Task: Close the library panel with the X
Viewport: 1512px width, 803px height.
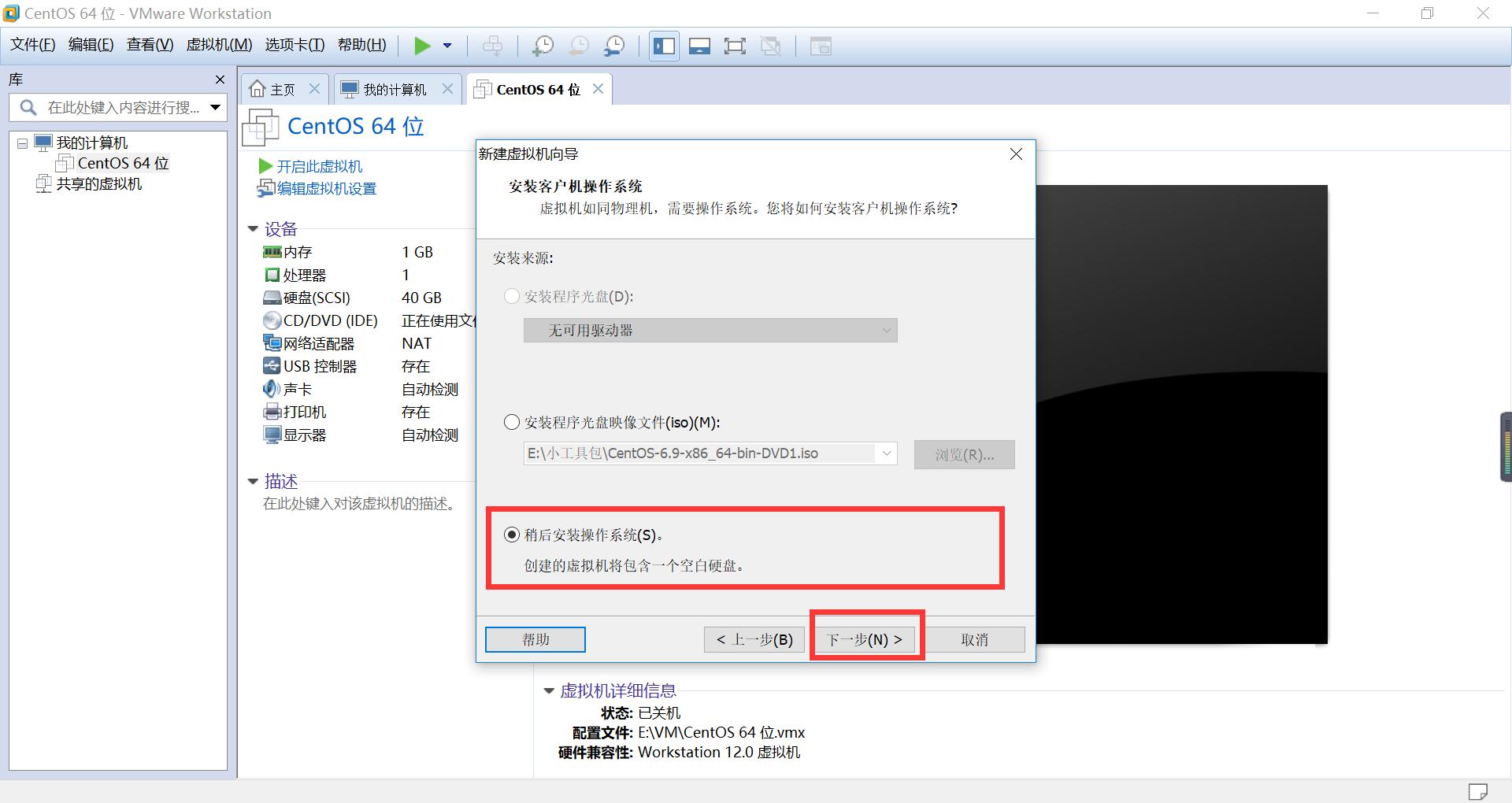Action: coord(220,80)
